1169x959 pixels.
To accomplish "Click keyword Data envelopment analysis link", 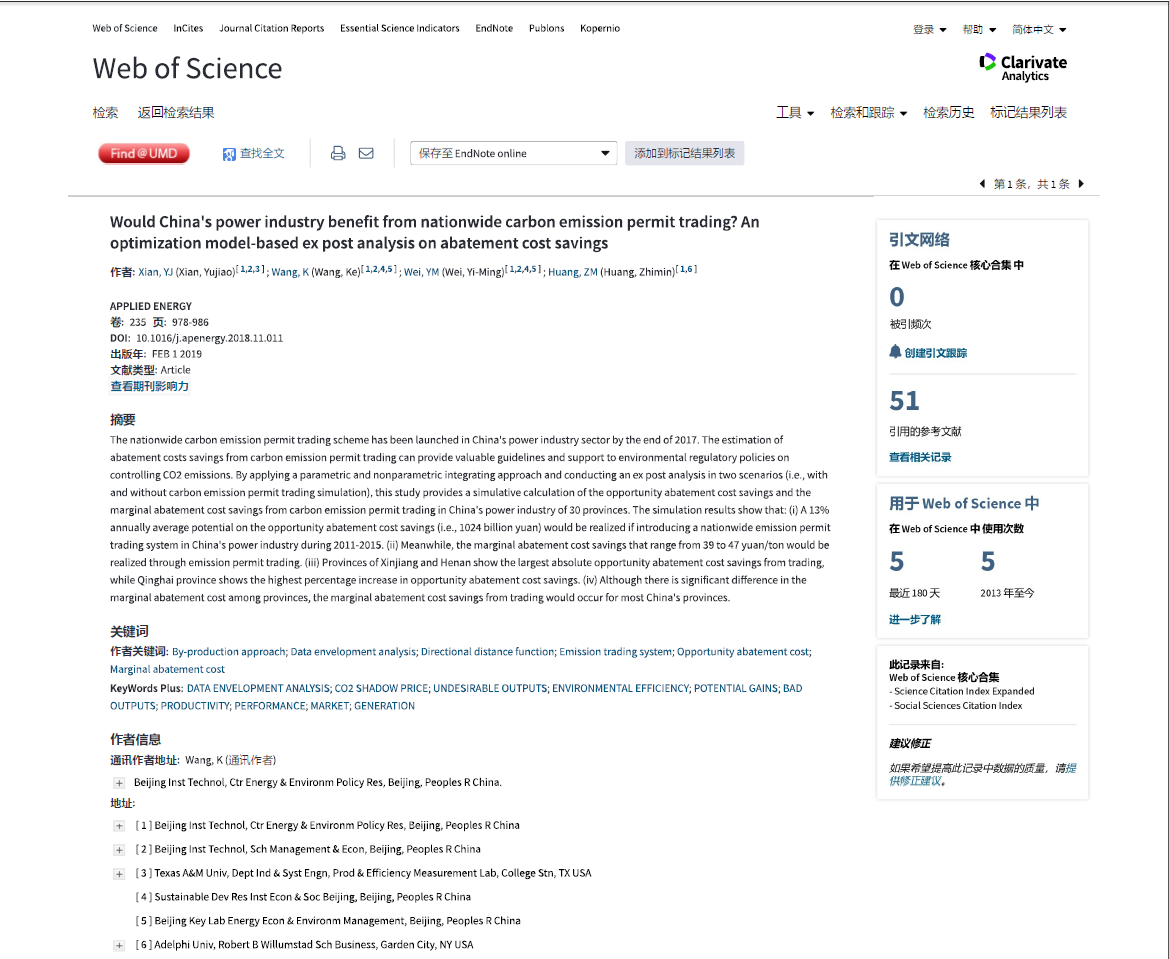I will 353,652.
